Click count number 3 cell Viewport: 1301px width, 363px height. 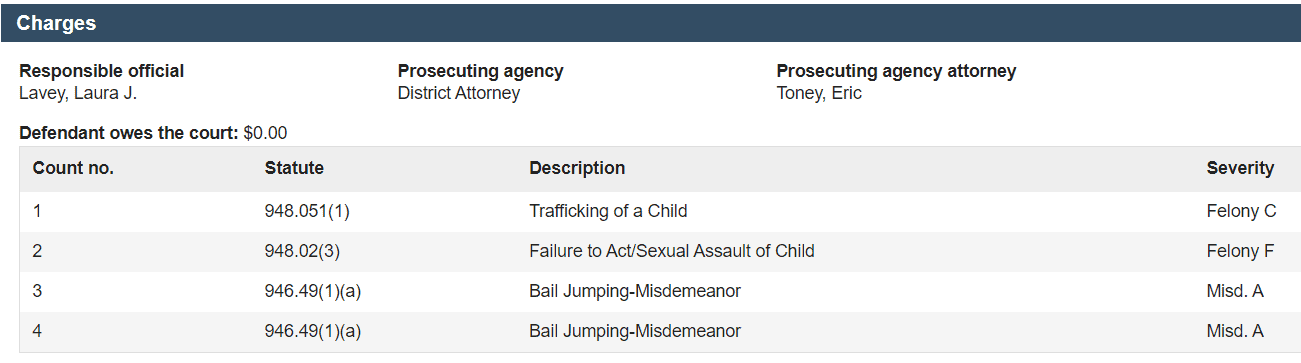(37, 291)
